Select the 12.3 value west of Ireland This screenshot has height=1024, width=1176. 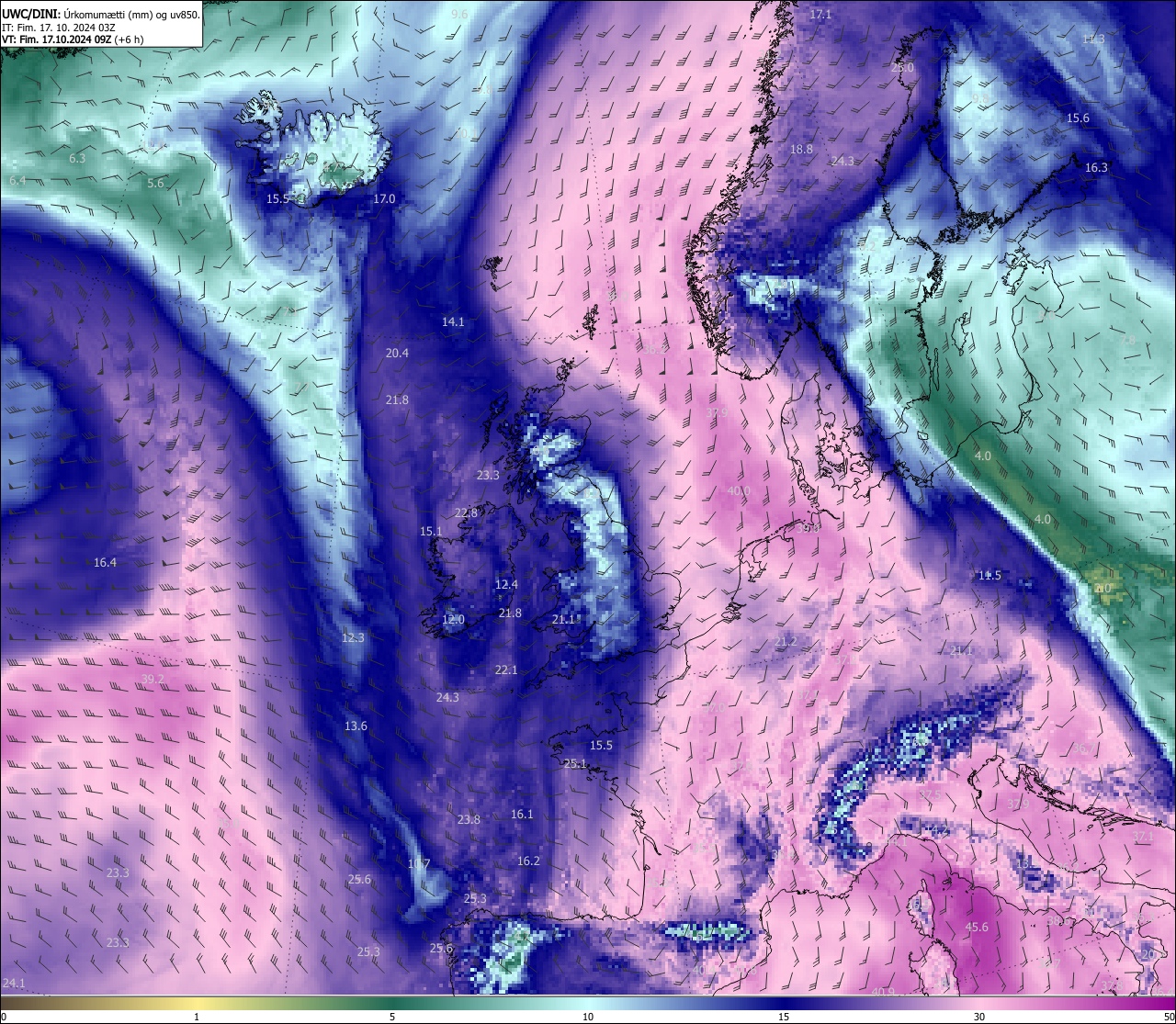(353, 637)
